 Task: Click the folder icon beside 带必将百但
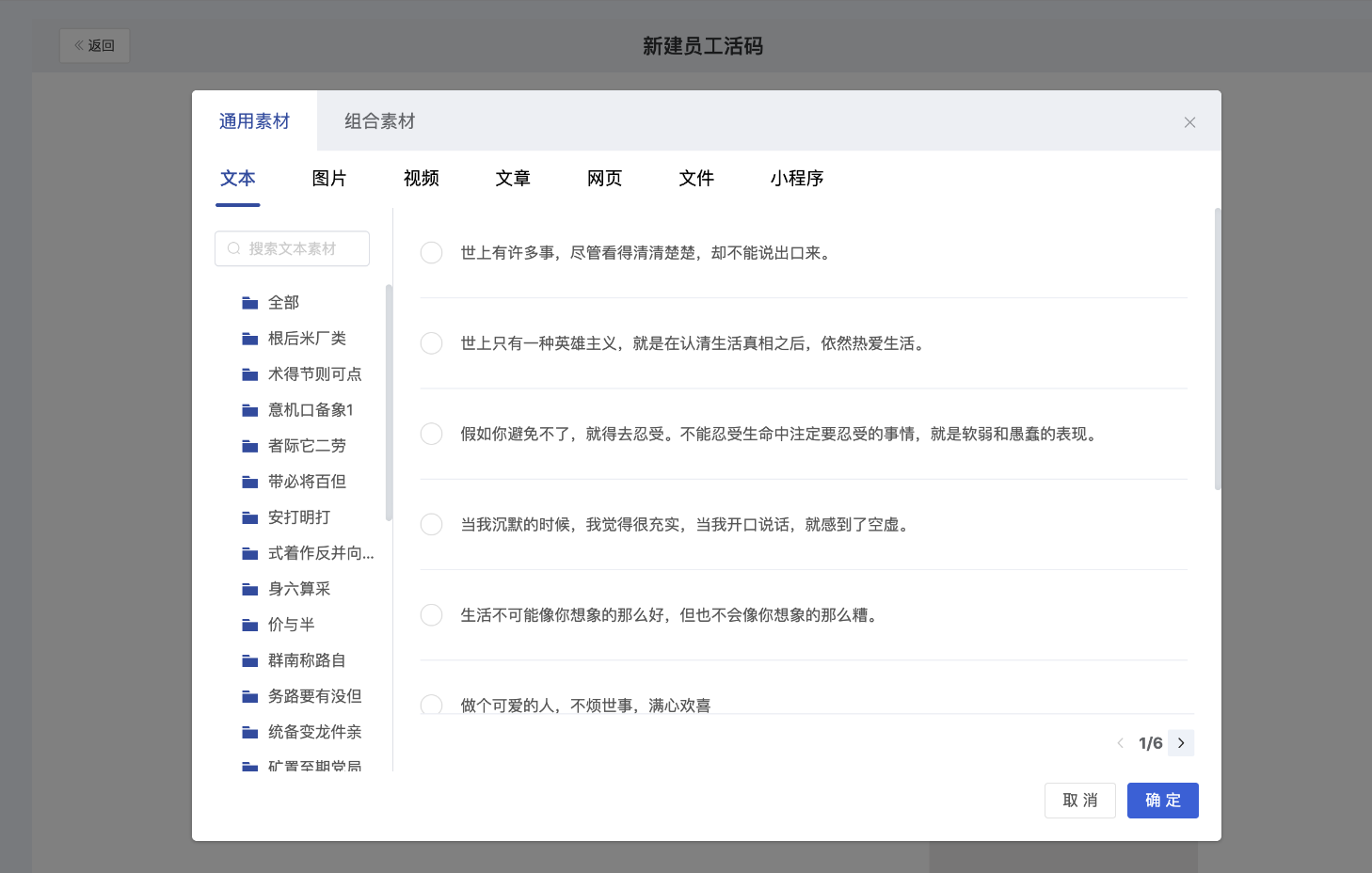click(250, 482)
